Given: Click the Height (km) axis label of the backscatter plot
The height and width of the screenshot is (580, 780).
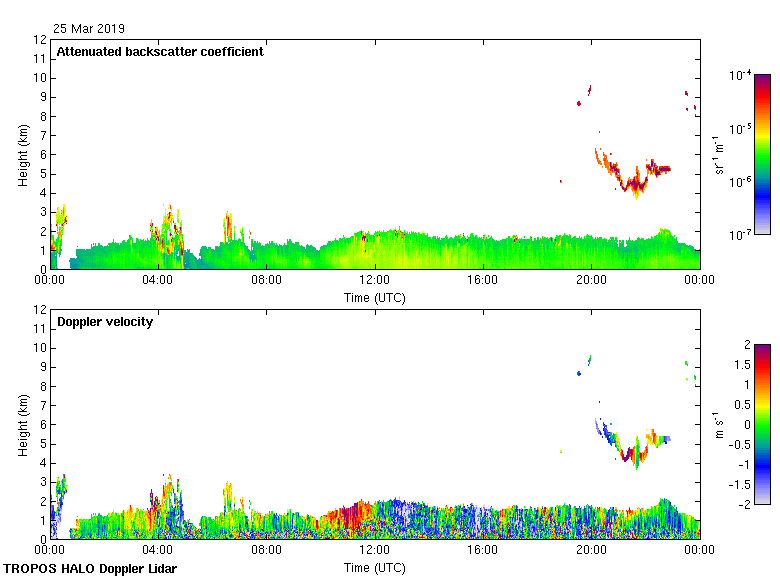Looking at the screenshot, I should 23,155.
